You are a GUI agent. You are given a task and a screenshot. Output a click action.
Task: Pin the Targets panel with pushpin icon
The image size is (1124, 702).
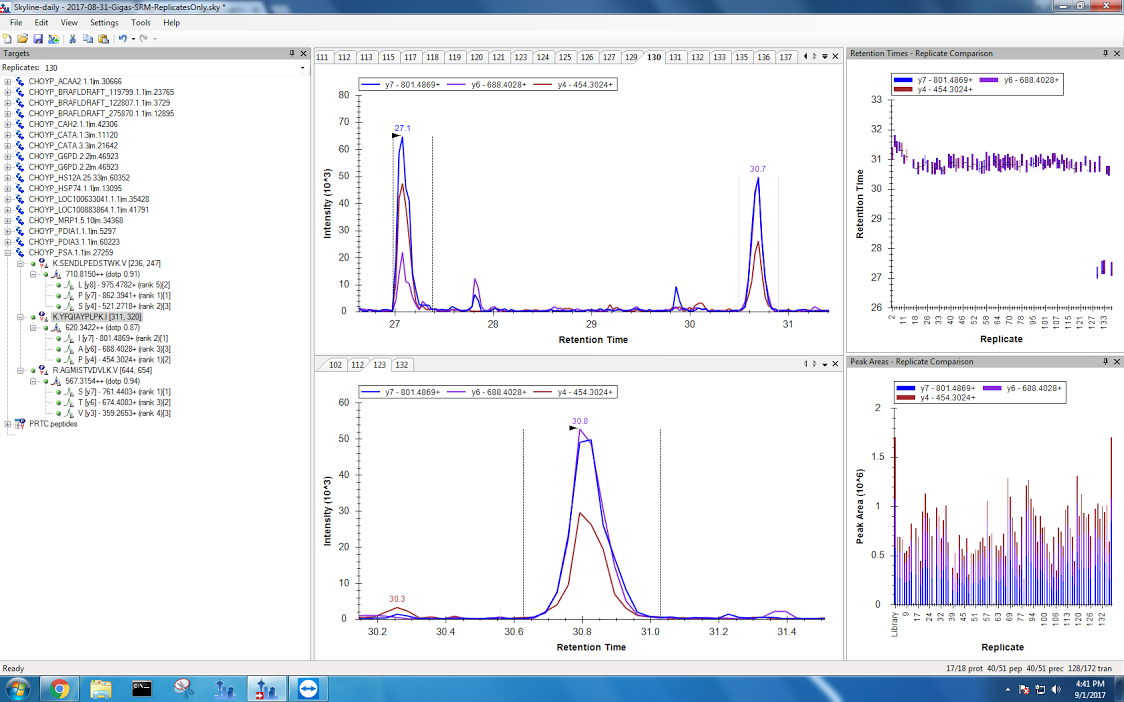click(292, 53)
